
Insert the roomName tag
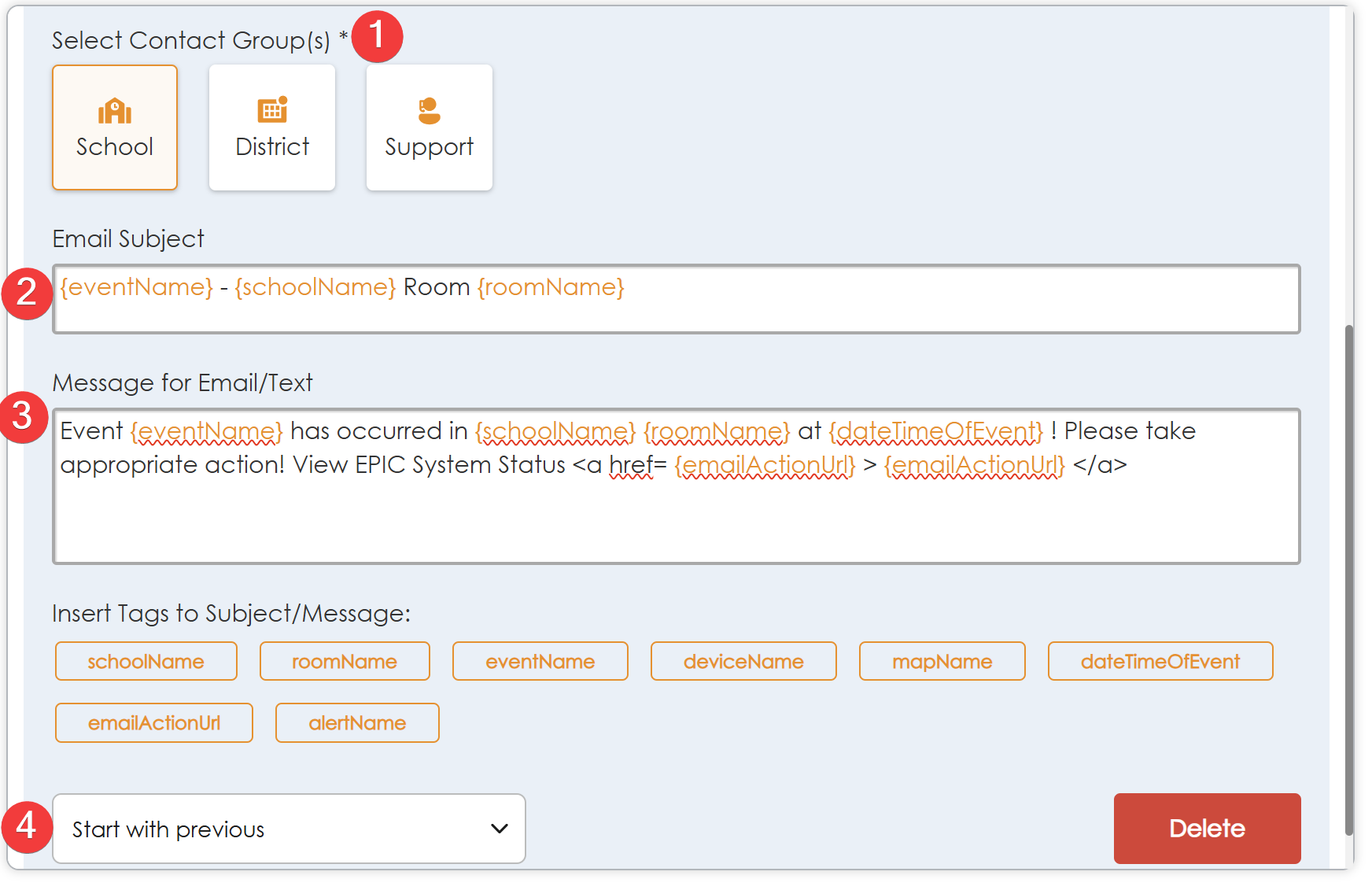tap(345, 661)
